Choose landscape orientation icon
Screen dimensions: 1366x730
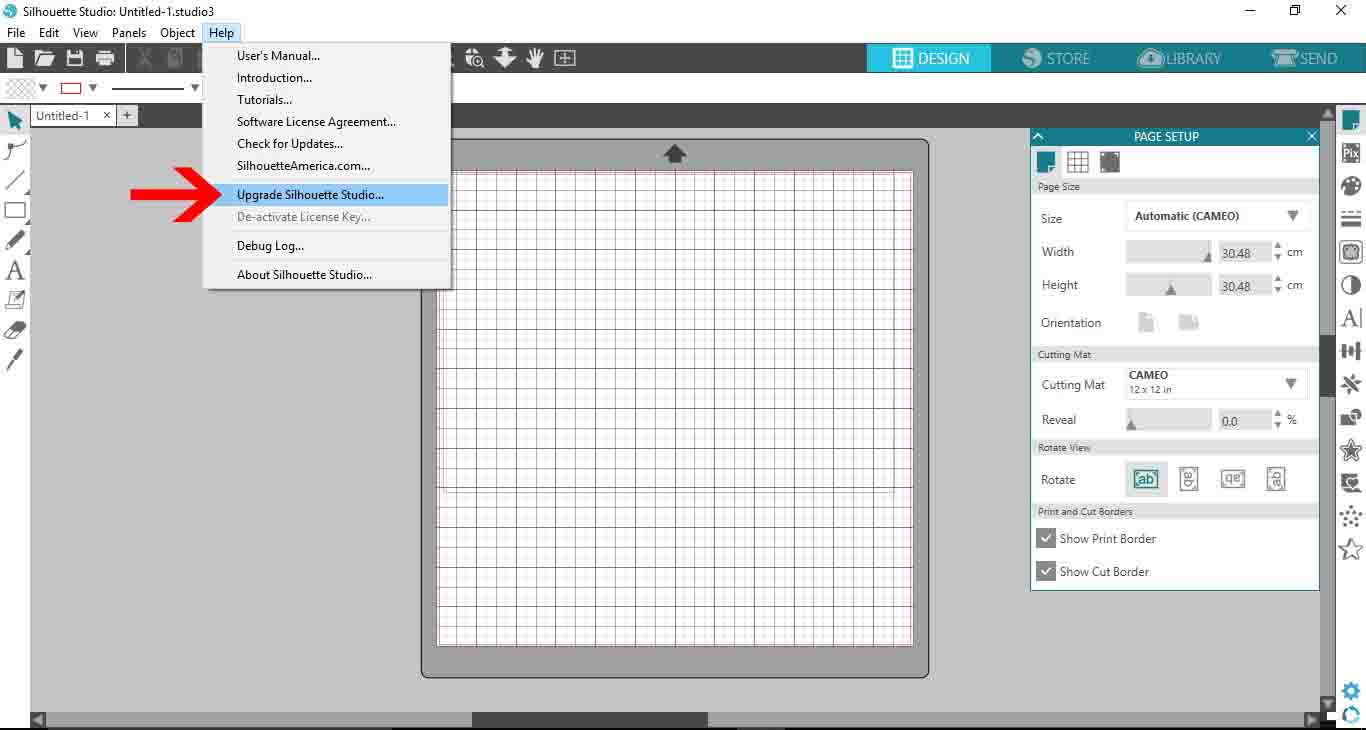pyautogui.click(x=1188, y=322)
